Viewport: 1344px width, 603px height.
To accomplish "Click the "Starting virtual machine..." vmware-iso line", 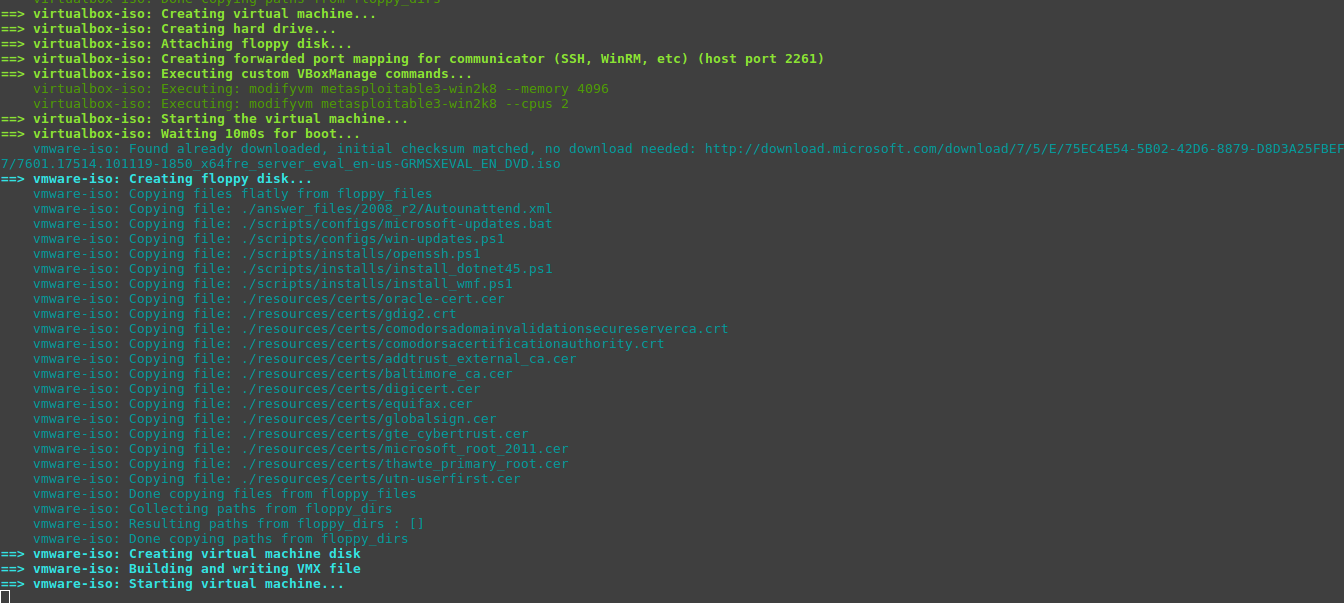I will point(236,584).
